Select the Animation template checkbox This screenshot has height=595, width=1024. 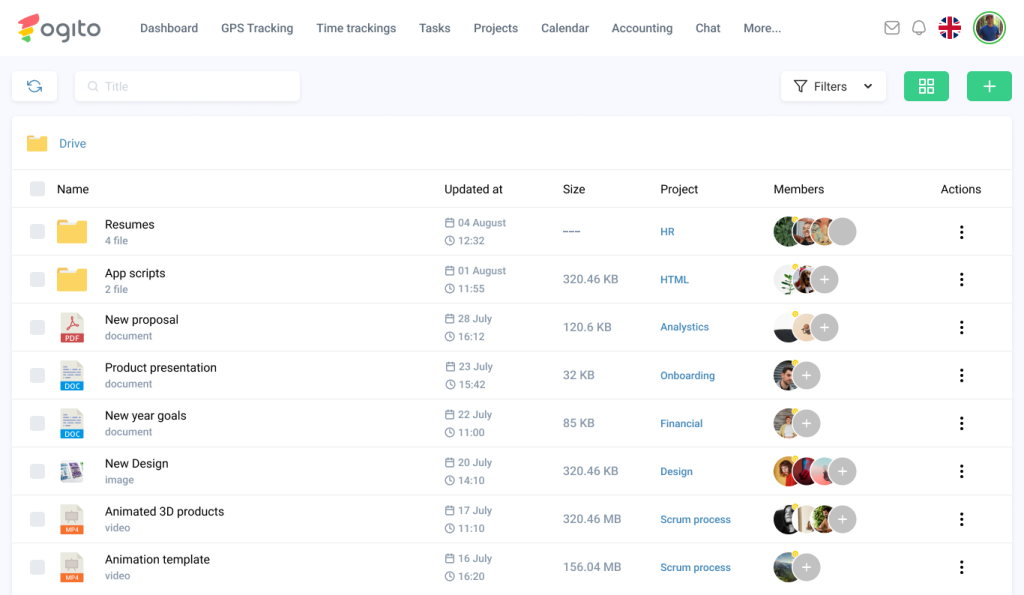37,568
